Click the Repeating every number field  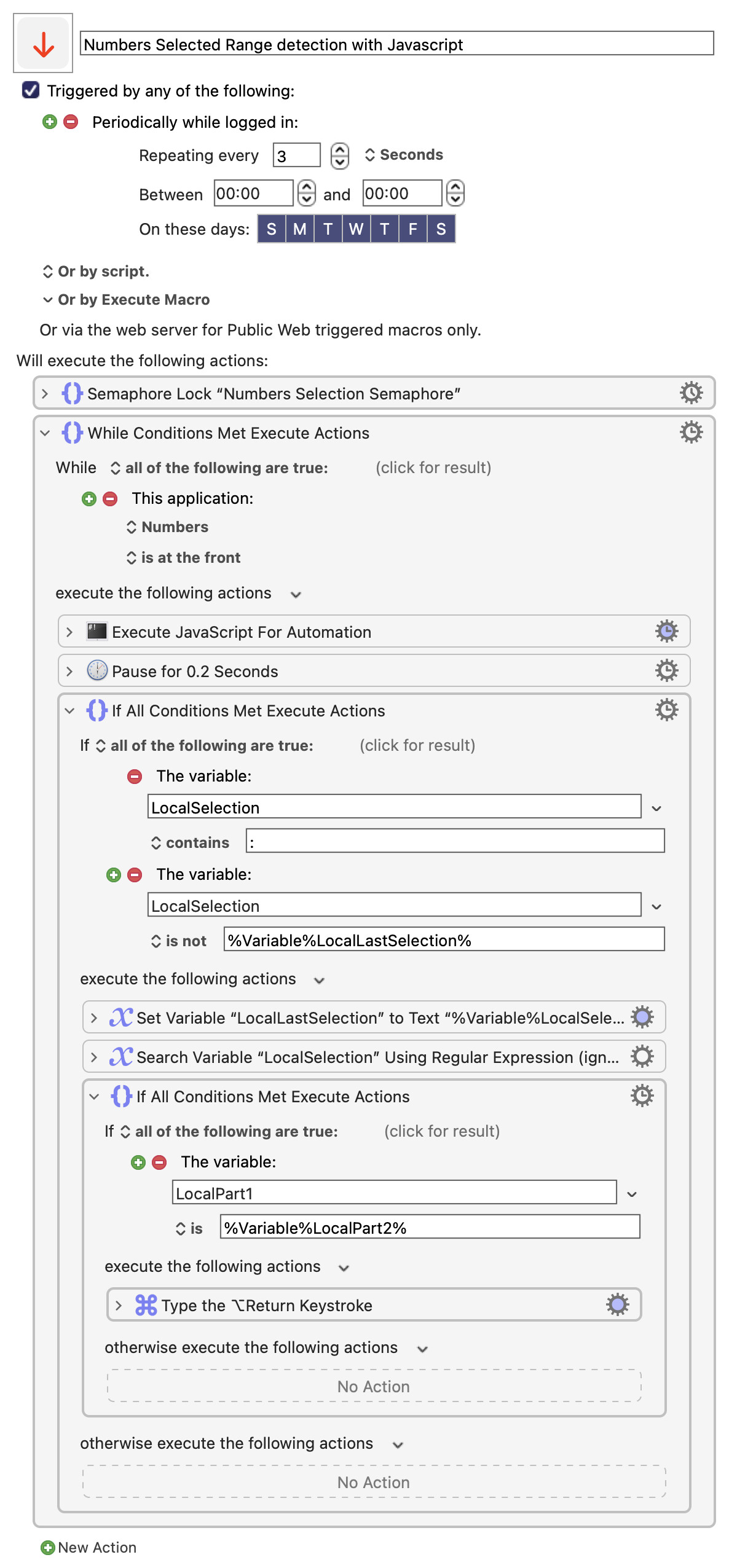[x=296, y=155]
